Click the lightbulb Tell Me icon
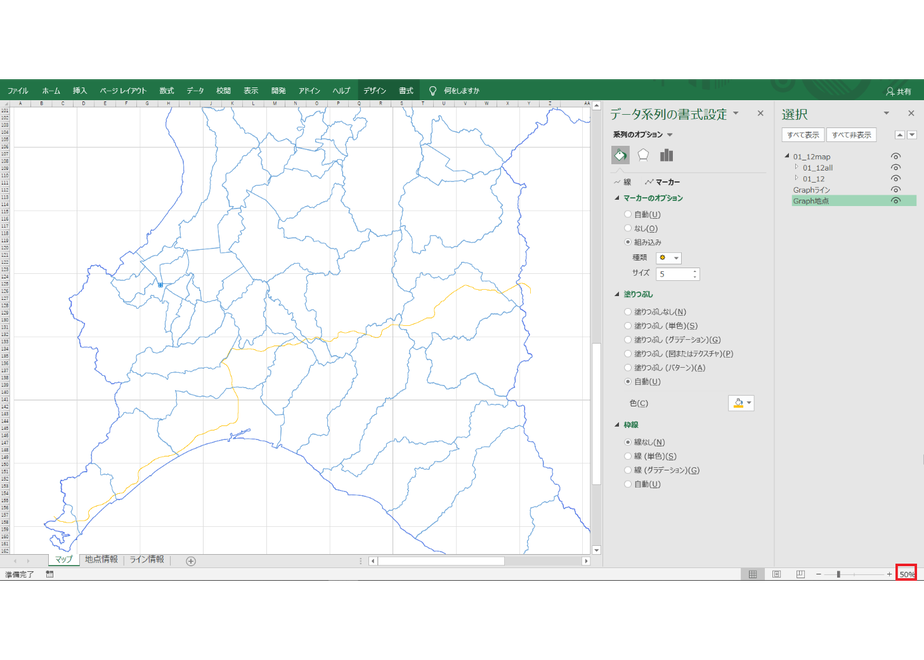This screenshot has height=660, width=924. [x=433, y=91]
